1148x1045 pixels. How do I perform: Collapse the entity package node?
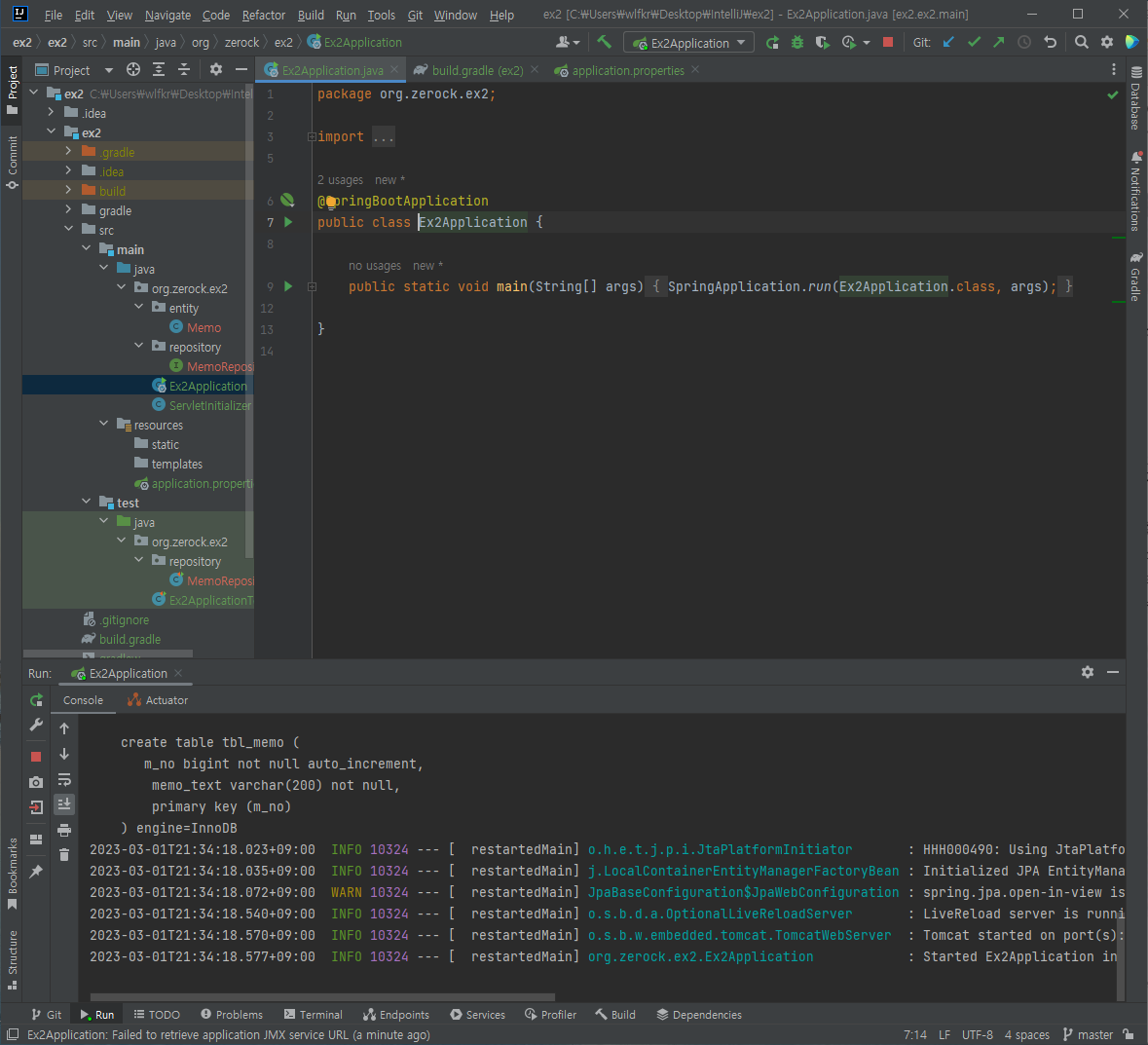tap(139, 307)
